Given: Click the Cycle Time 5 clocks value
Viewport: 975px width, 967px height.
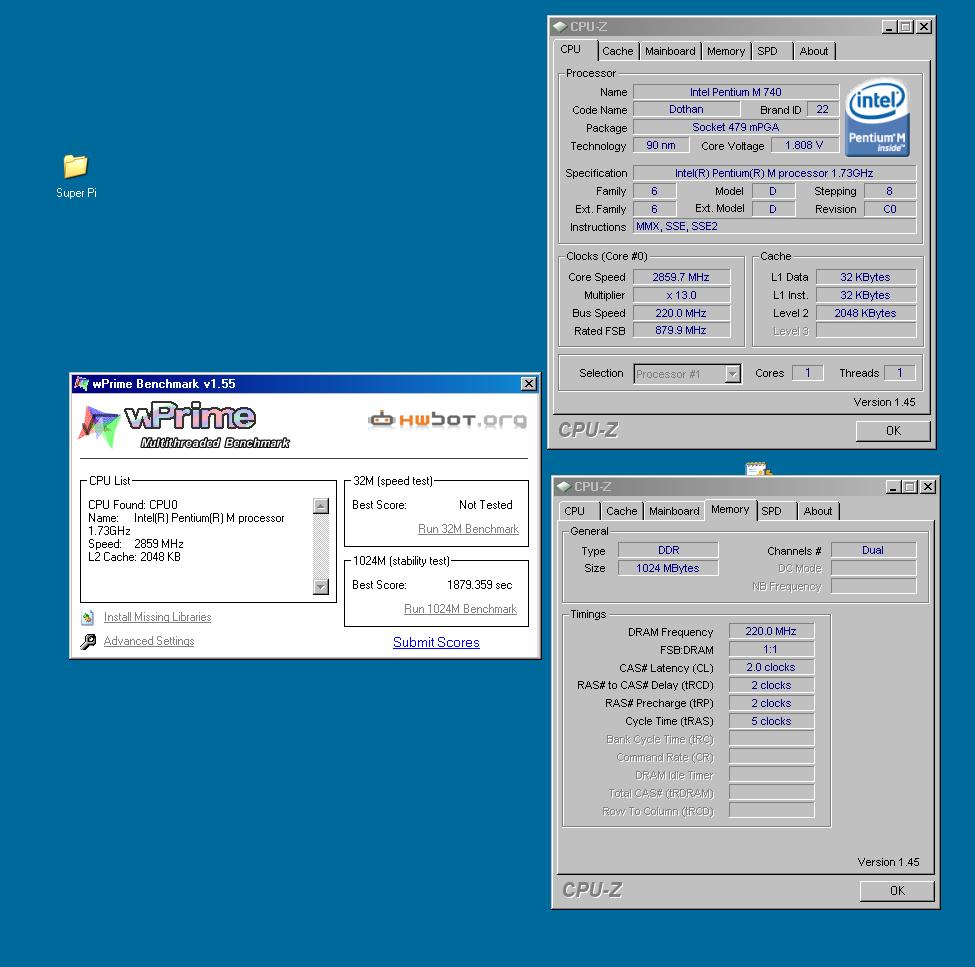Looking at the screenshot, I should click(771, 721).
